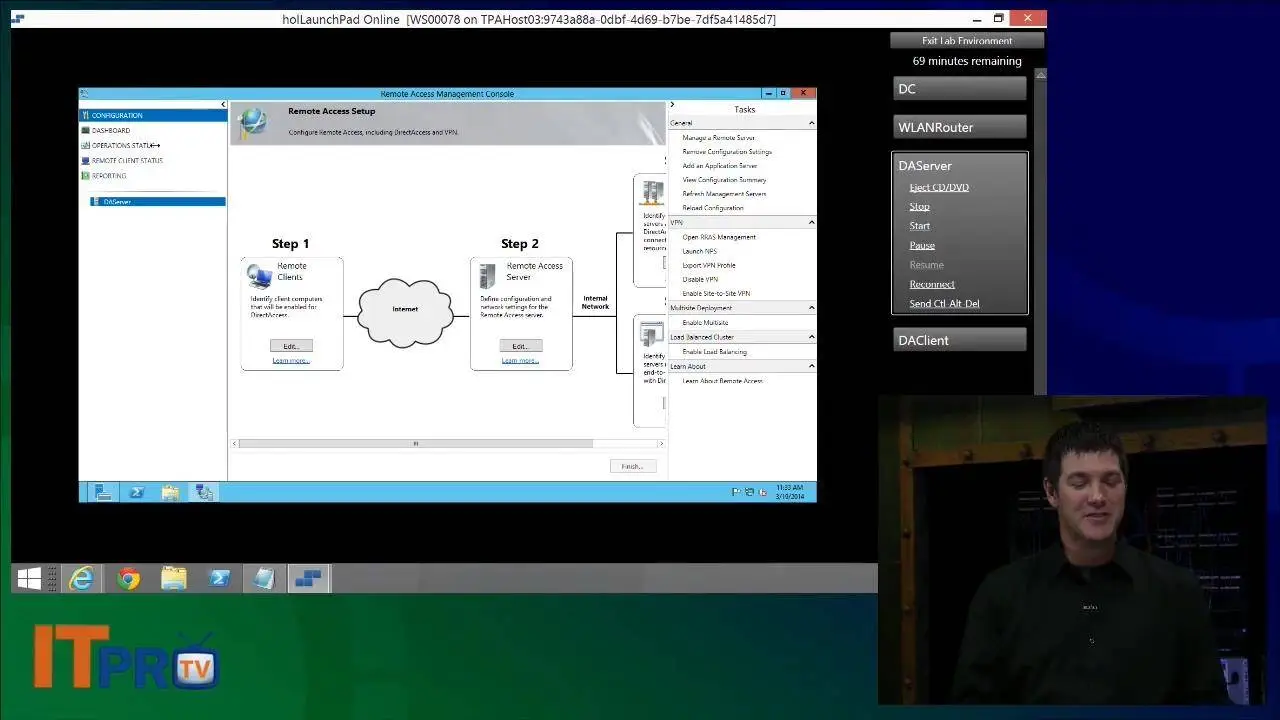Select the DAClient virtual machine
Viewport: 1280px width, 720px height.
pos(959,340)
